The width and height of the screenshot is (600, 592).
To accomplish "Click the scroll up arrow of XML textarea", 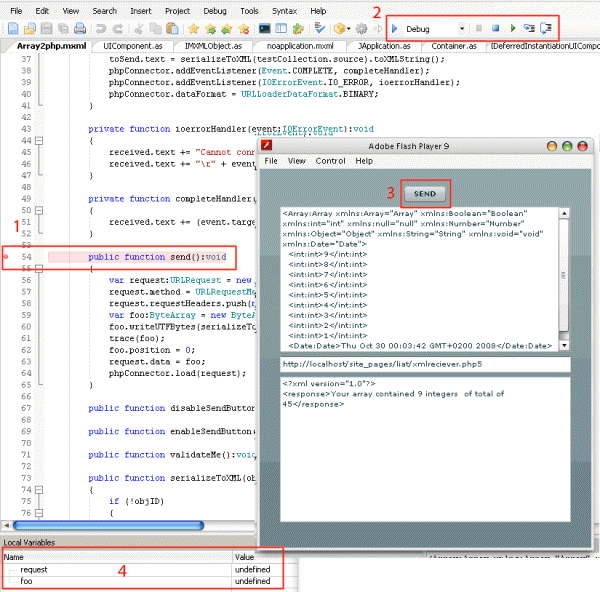I will tap(564, 213).
